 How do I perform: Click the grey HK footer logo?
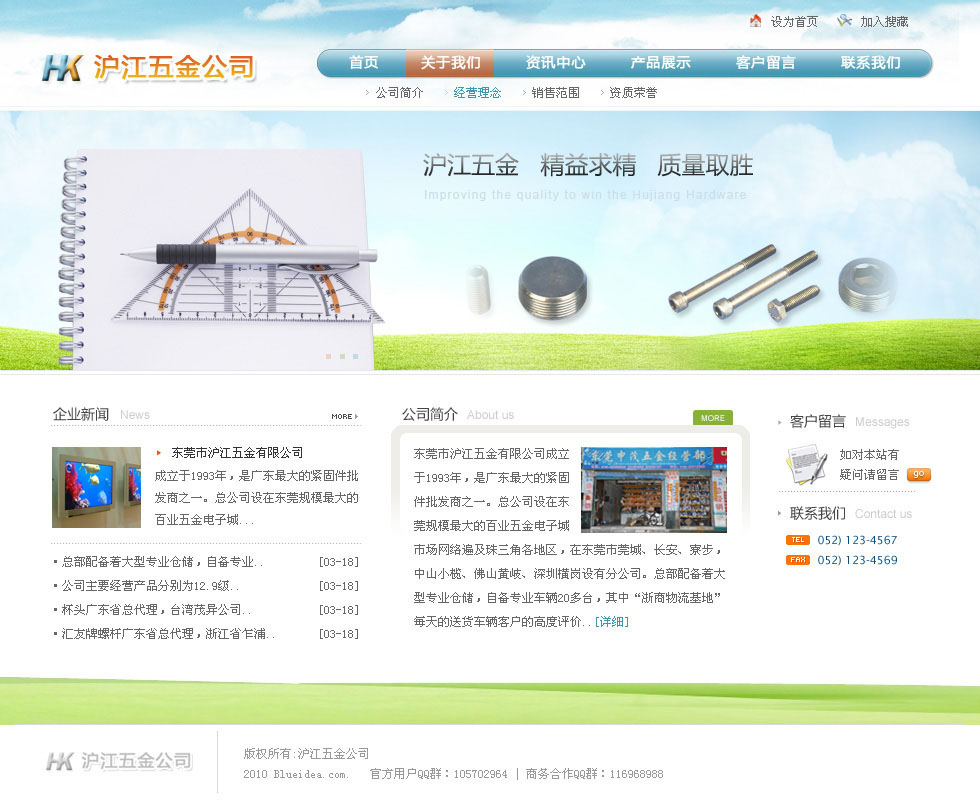(x=61, y=762)
